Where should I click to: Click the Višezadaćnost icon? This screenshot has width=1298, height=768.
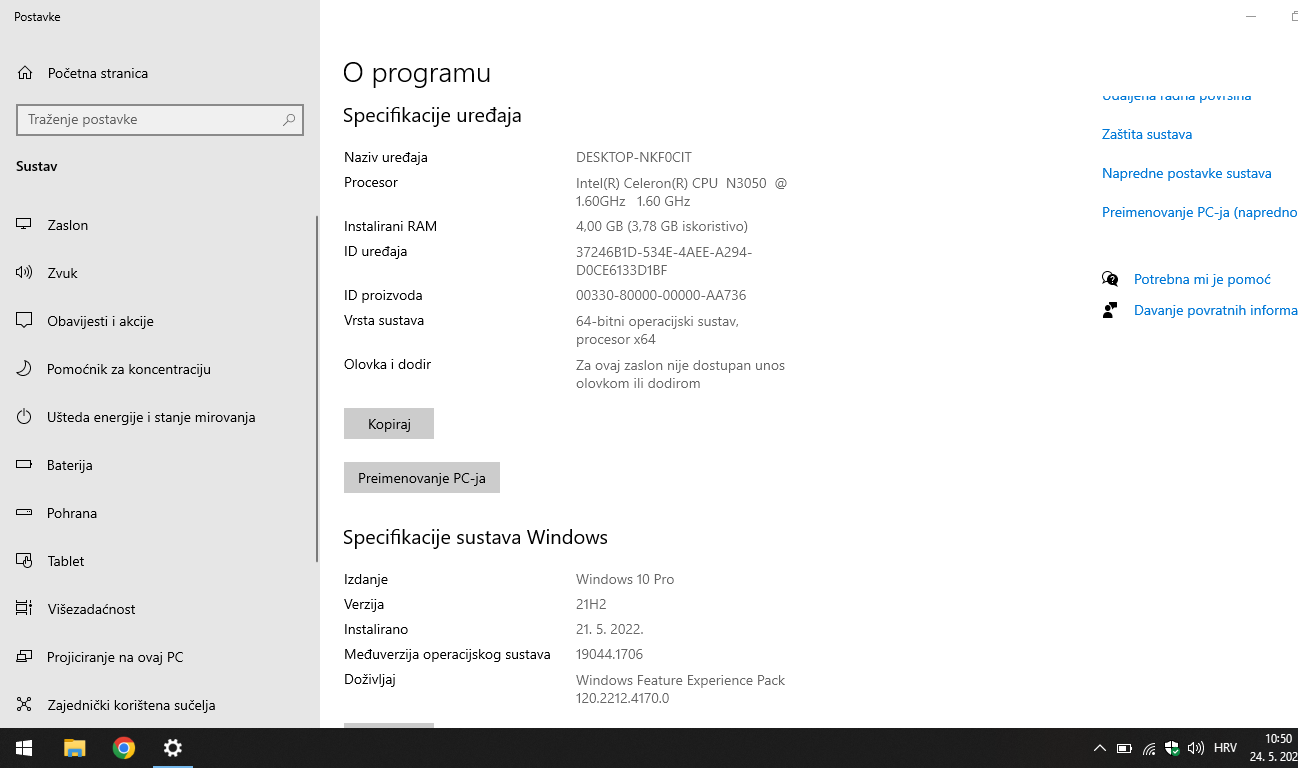(x=25, y=609)
